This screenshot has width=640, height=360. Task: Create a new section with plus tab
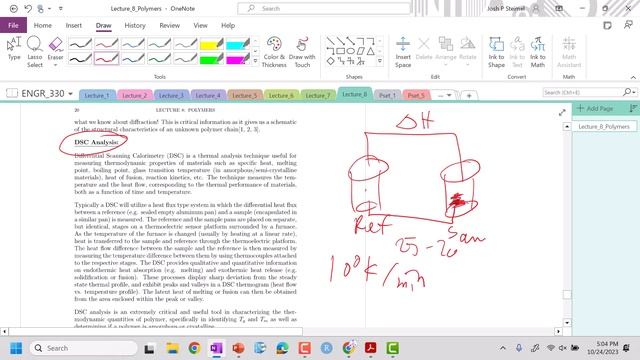469,96
